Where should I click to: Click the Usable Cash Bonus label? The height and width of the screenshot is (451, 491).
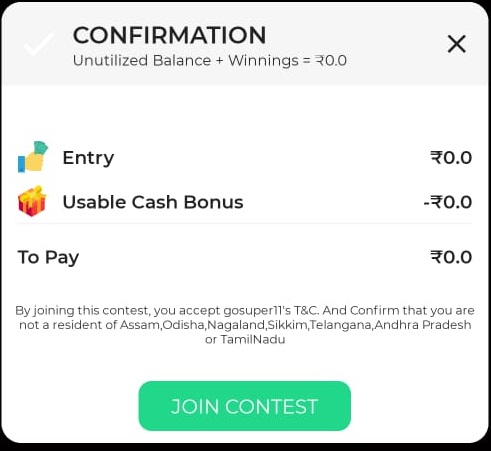click(x=153, y=202)
